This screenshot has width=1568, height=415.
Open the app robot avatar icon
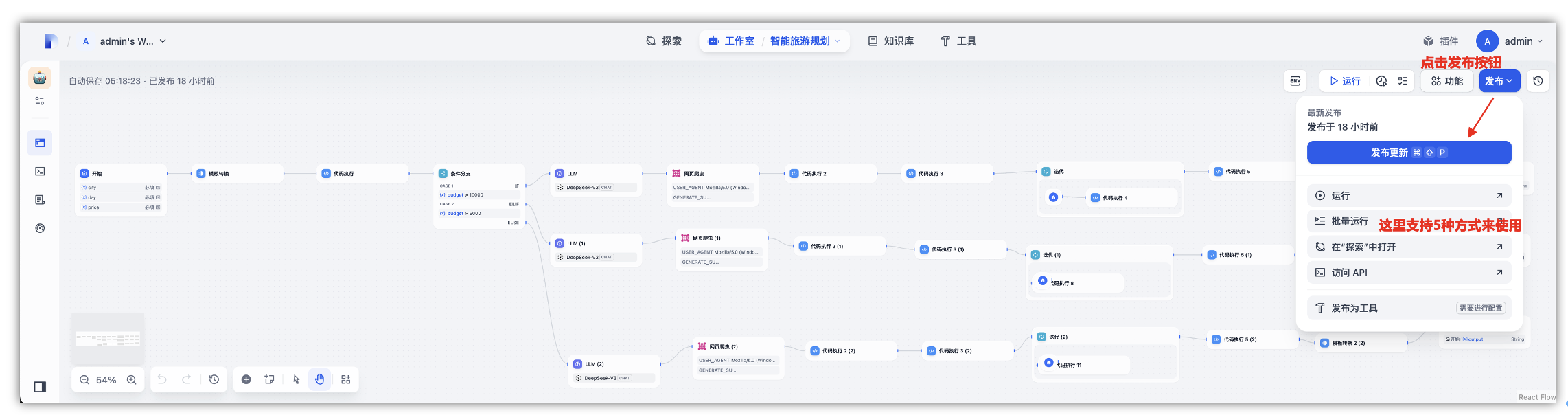40,78
